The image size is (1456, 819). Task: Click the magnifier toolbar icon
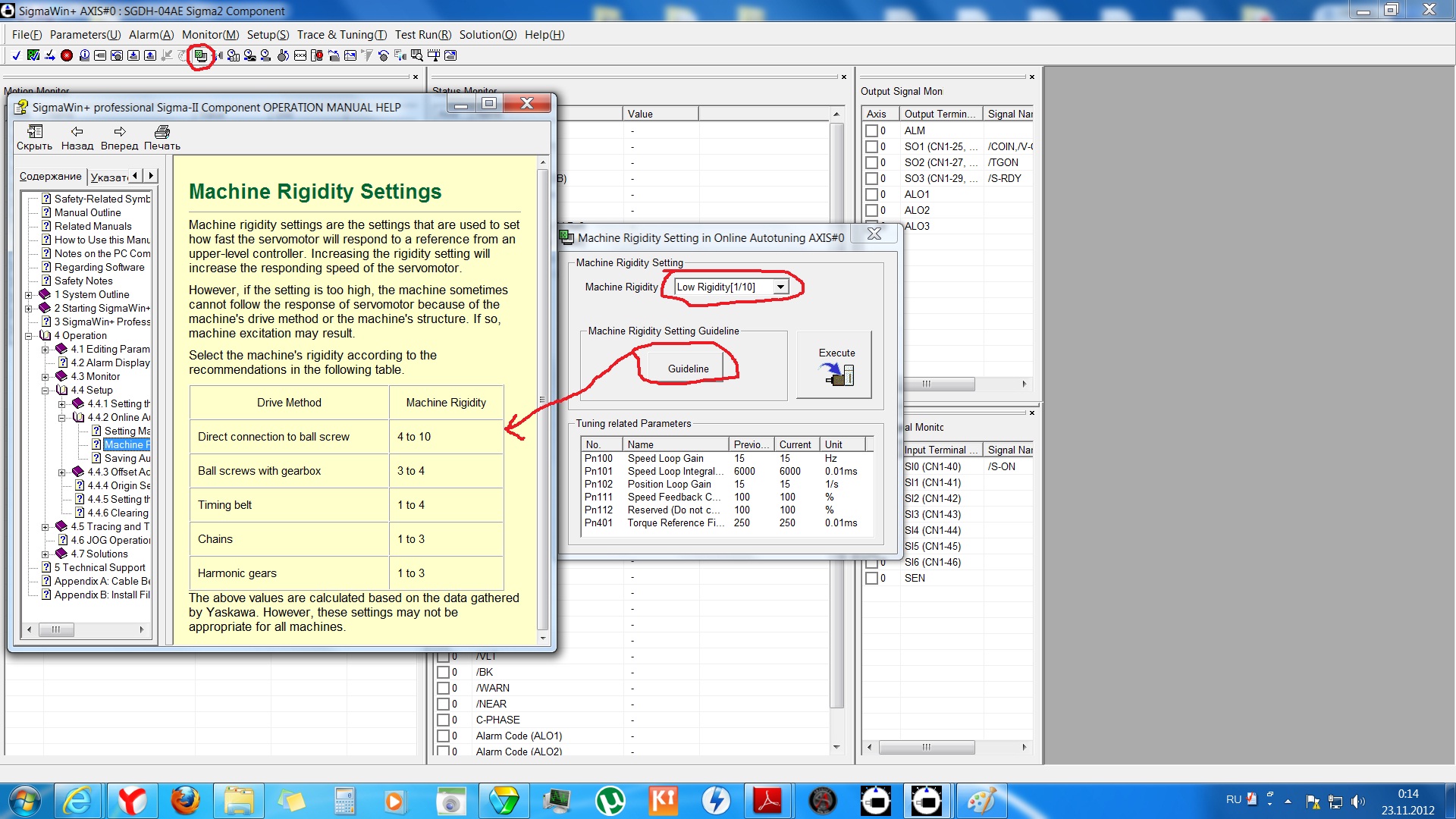(417, 55)
